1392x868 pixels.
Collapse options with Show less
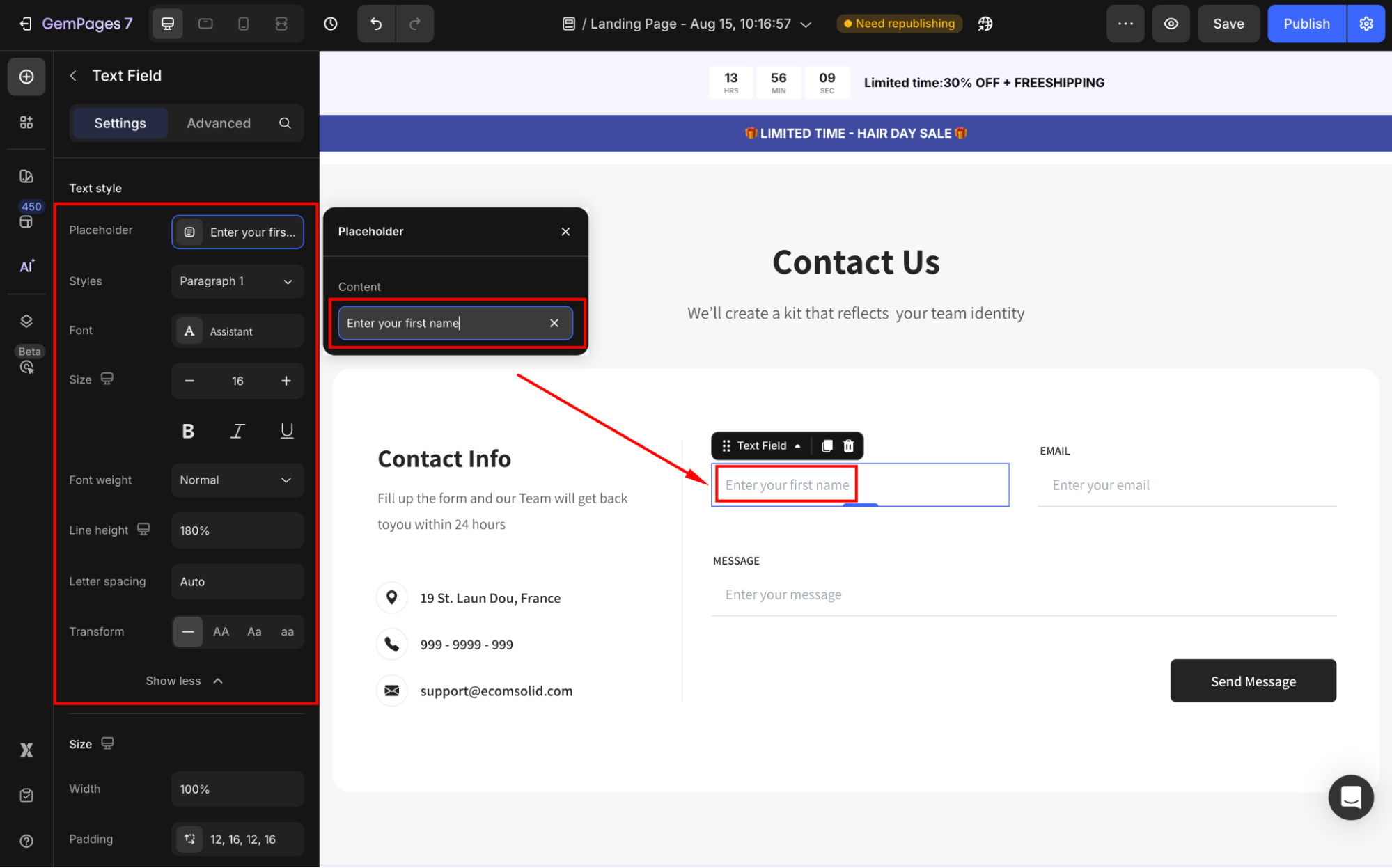point(185,681)
